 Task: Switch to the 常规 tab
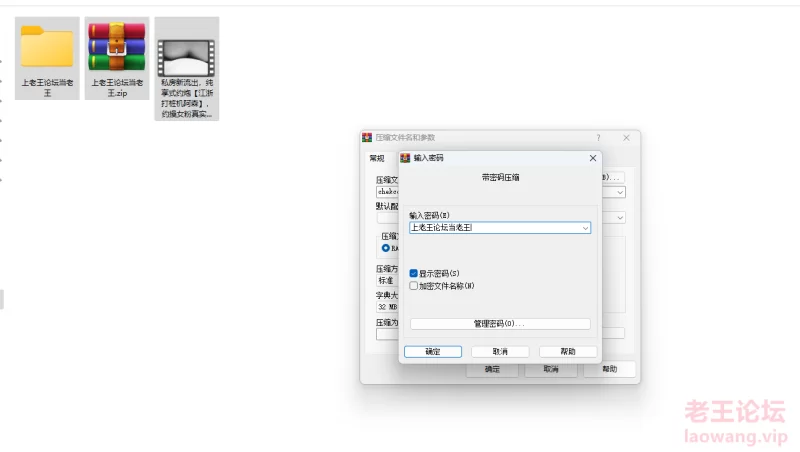(x=377, y=158)
